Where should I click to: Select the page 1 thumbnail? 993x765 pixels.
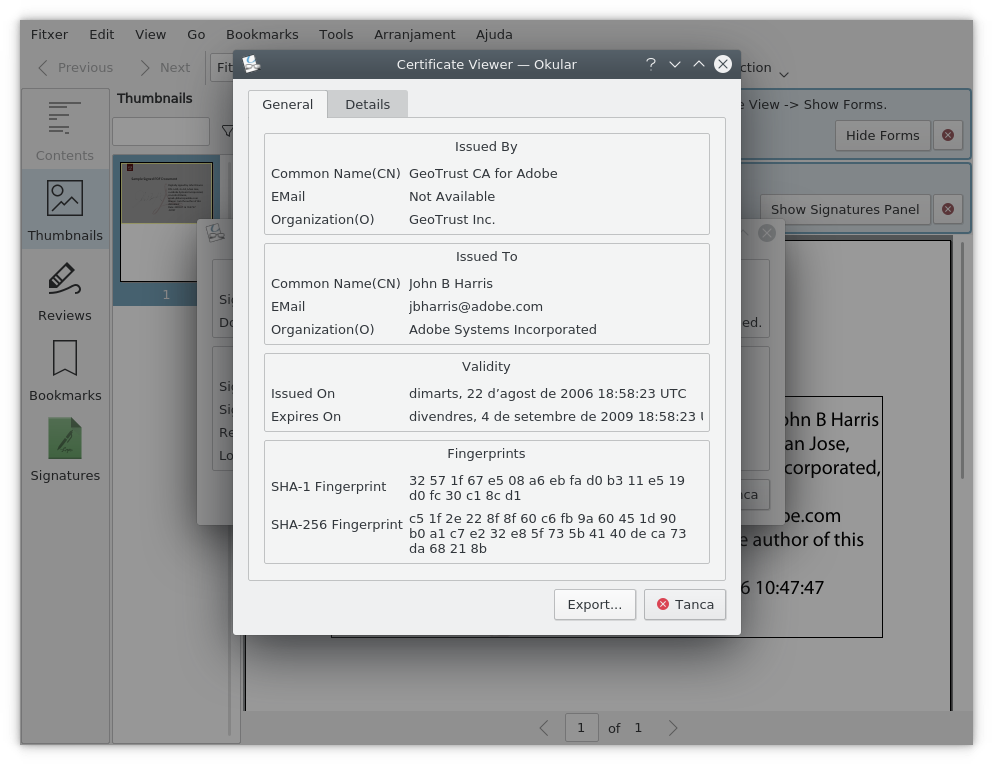click(x=167, y=222)
